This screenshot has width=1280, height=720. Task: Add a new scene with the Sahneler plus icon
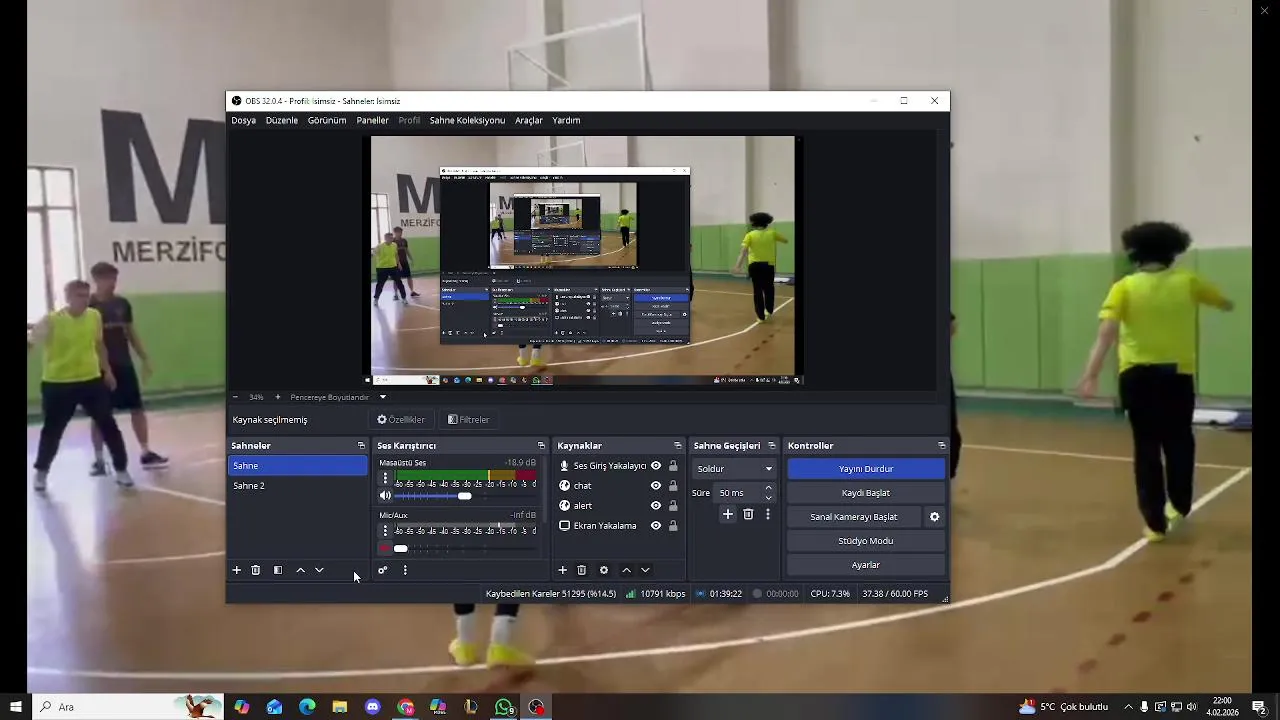(x=237, y=570)
